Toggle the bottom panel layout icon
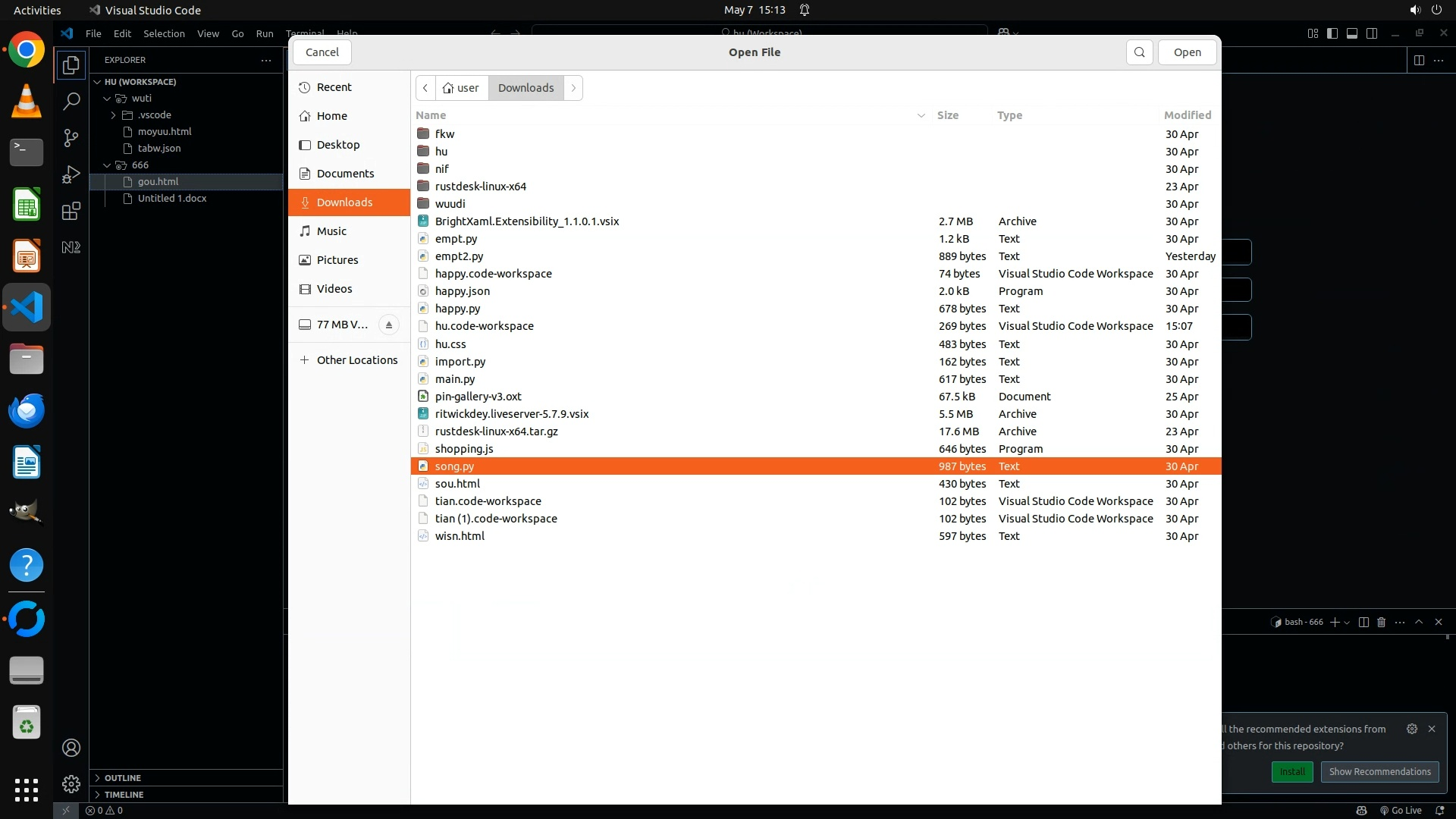 click(1352, 33)
